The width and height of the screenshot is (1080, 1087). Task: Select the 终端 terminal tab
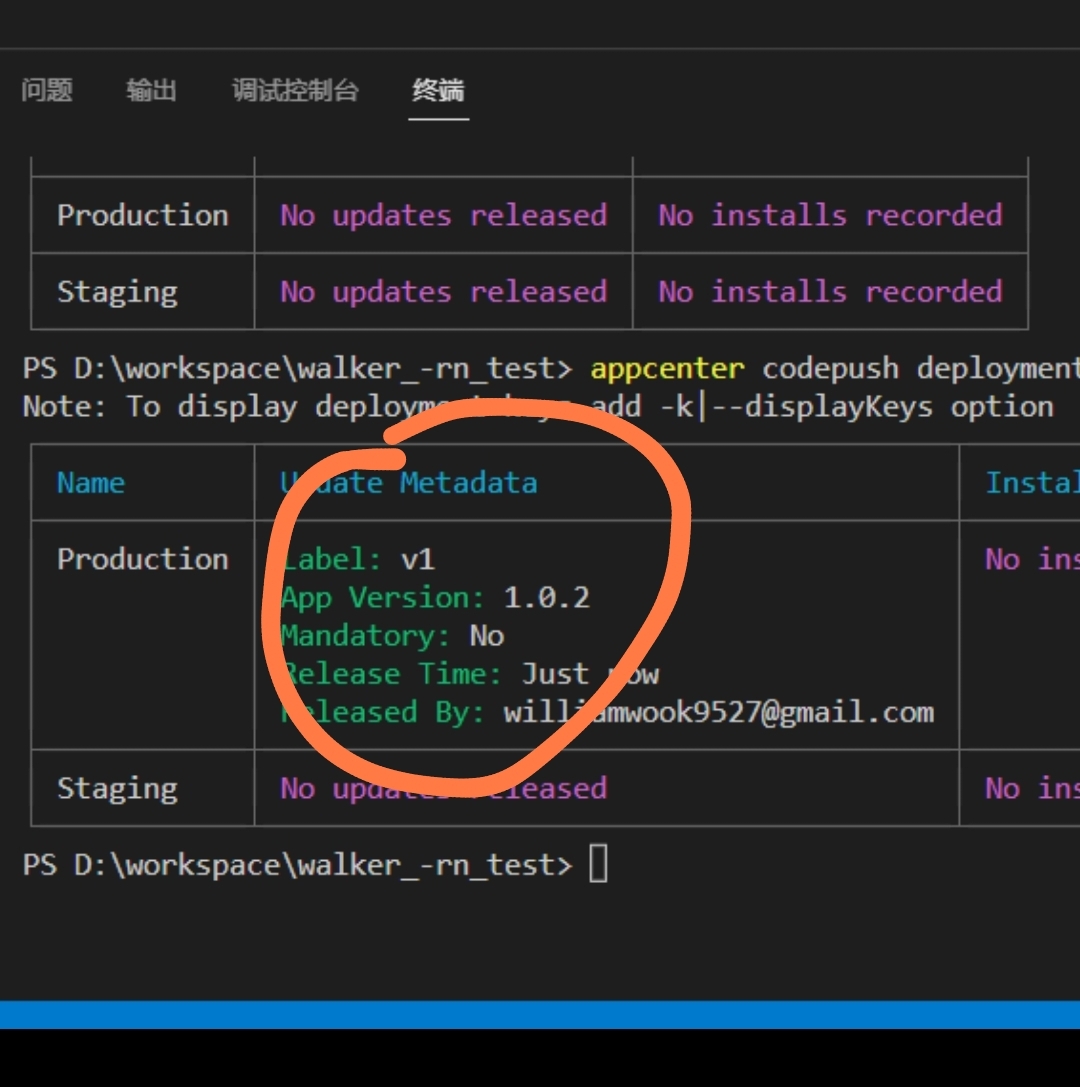438,91
